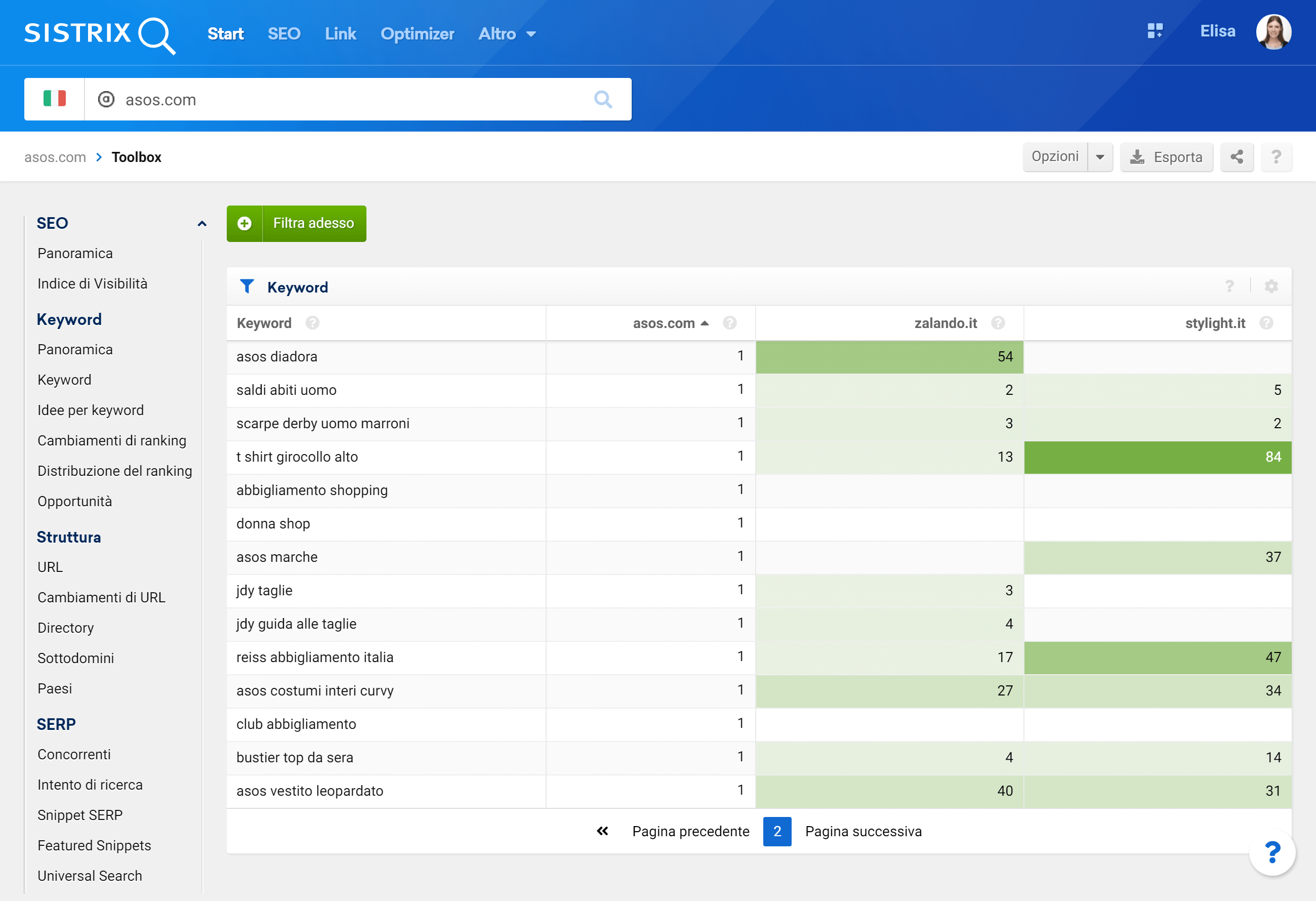The height and width of the screenshot is (901, 1316).
Task: Click 'scarpe derby uomo marroni' keyword
Action: tap(323, 423)
